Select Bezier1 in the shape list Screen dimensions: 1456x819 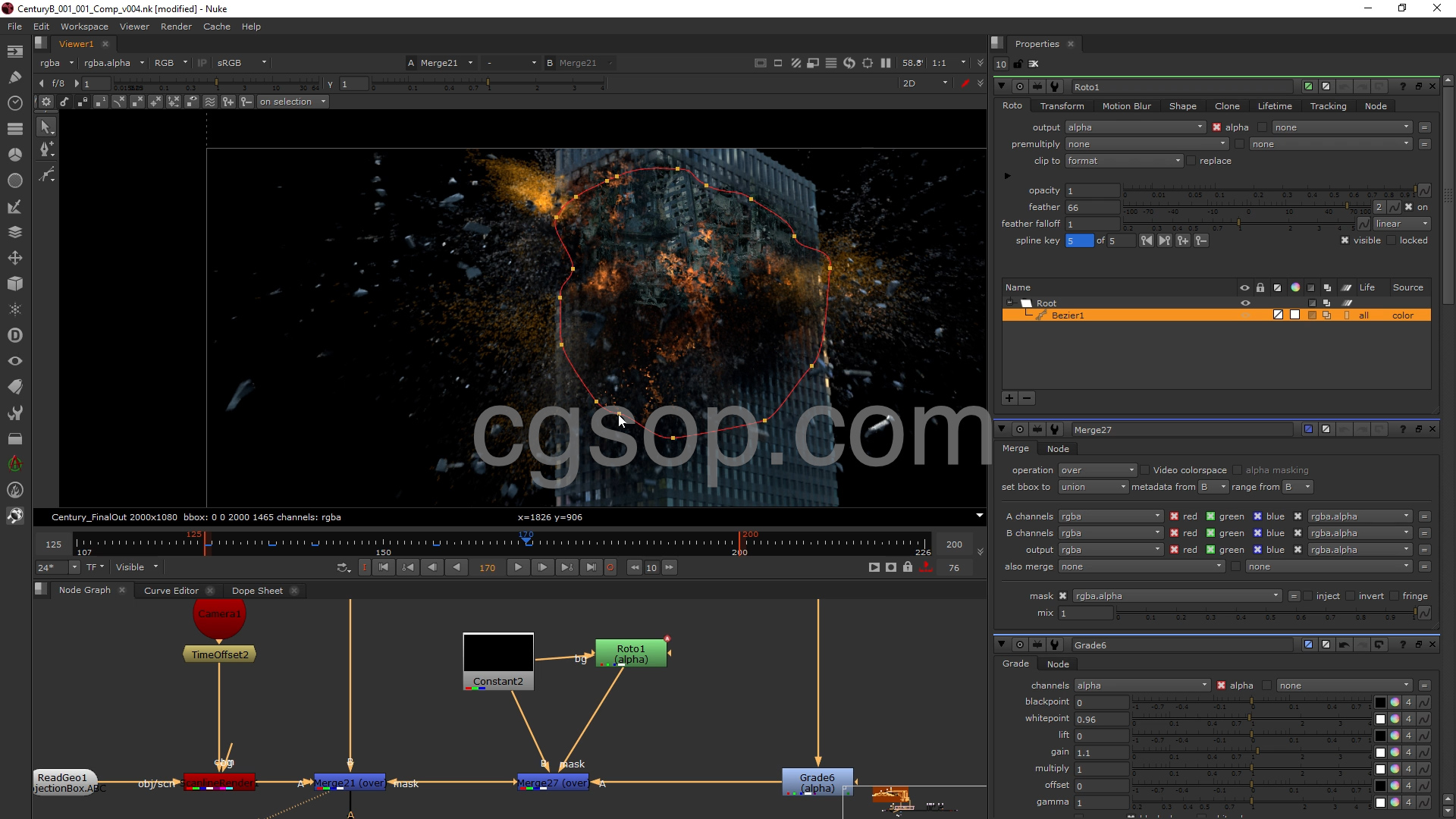pos(1067,315)
